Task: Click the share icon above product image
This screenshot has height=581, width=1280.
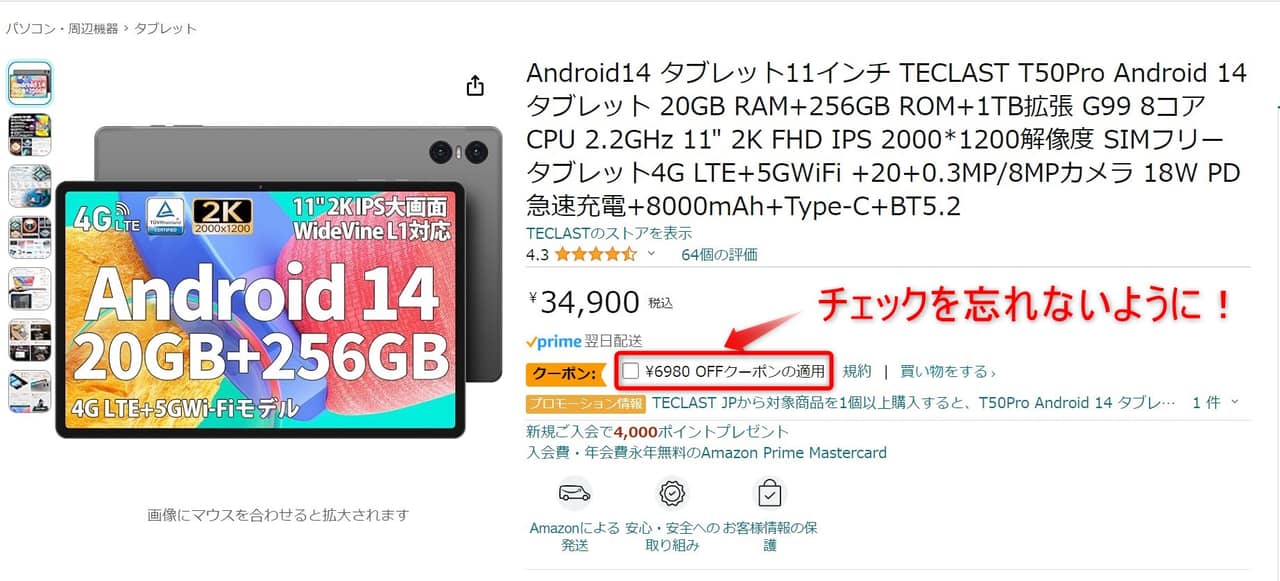Action: tap(476, 86)
